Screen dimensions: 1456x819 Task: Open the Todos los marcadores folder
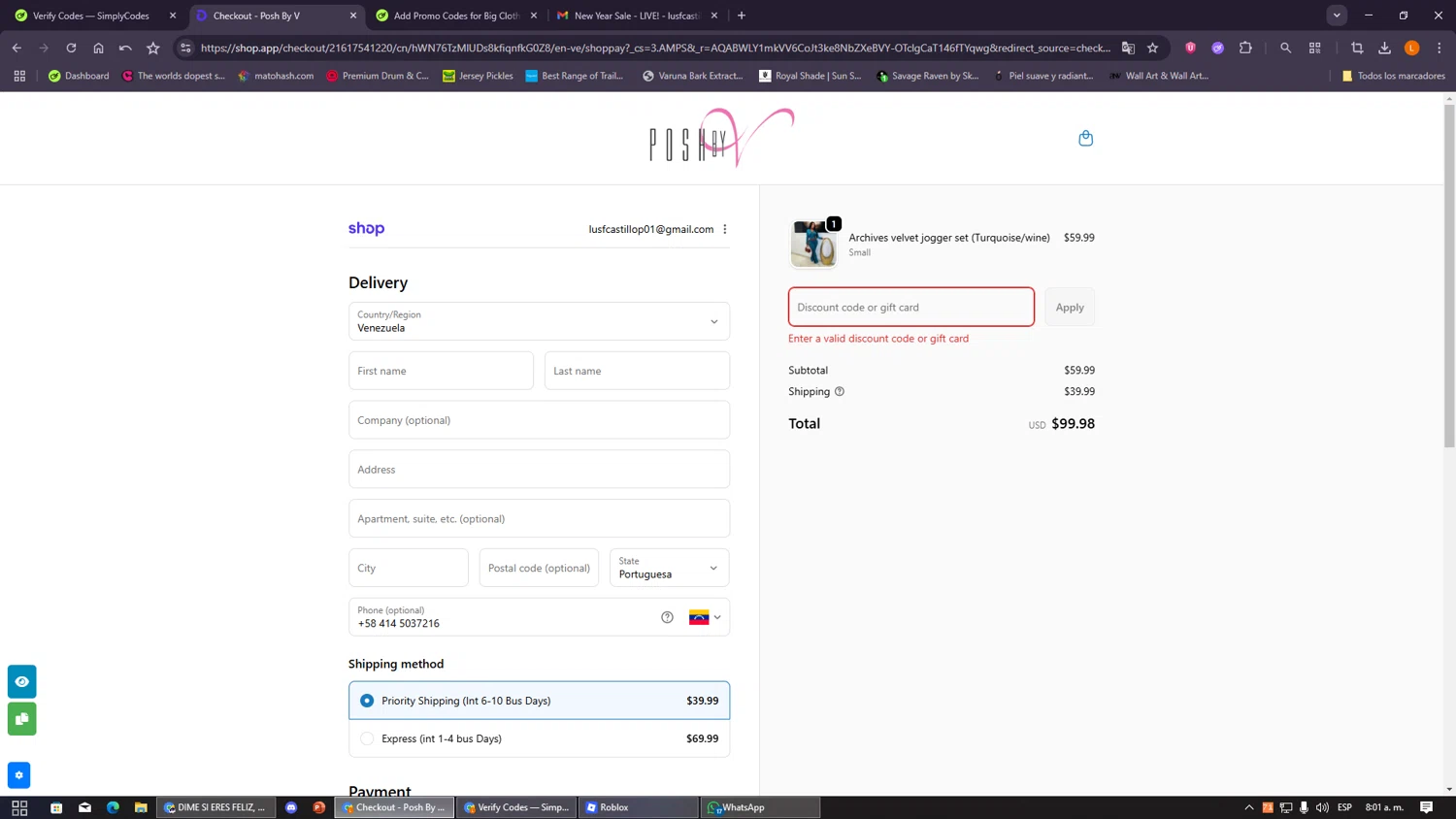[1393, 76]
